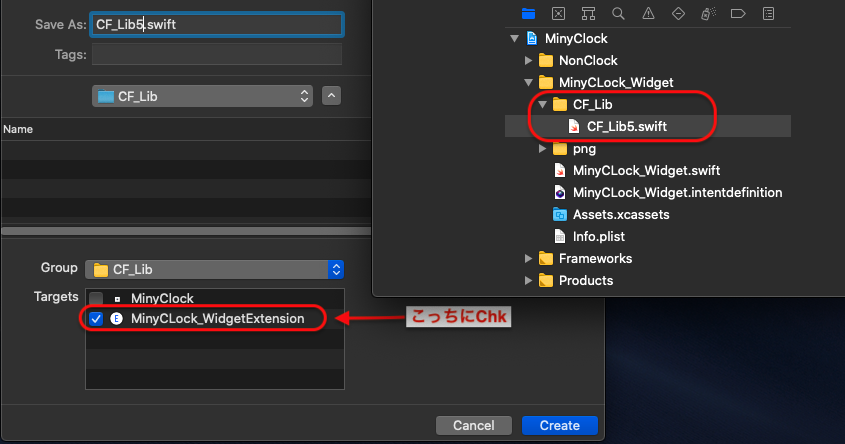Collapse the MinyCLock_Widget folder triangle
This screenshot has width=845, height=444.
(529, 83)
